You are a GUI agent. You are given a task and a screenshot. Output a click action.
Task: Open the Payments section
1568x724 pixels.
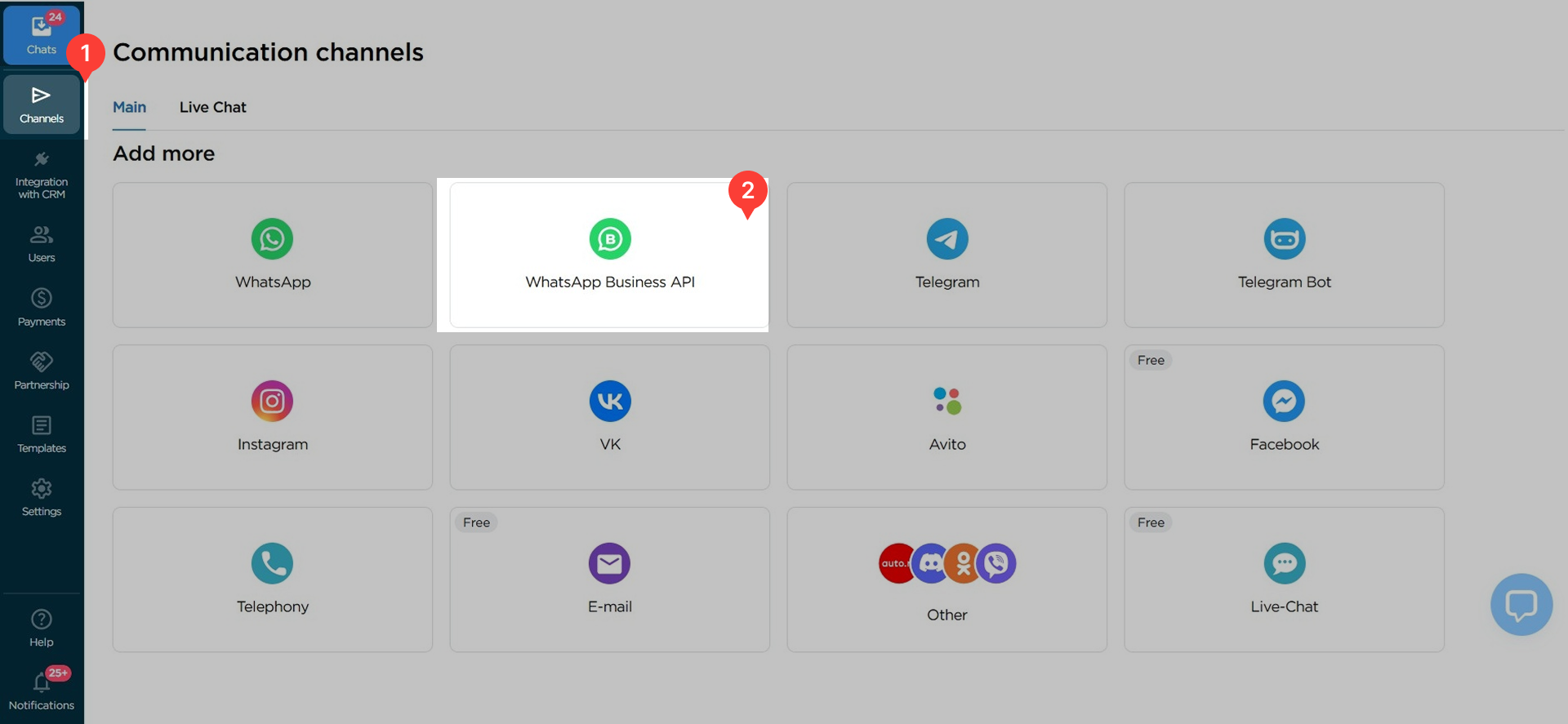(x=42, y=307)
